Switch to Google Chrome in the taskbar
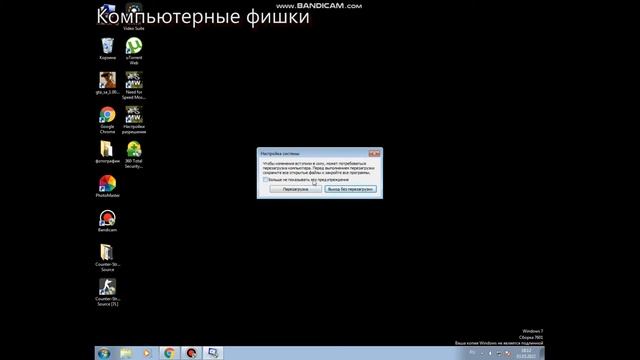The image size is (640, 360). pyautogui.click(x=169, y=353)
